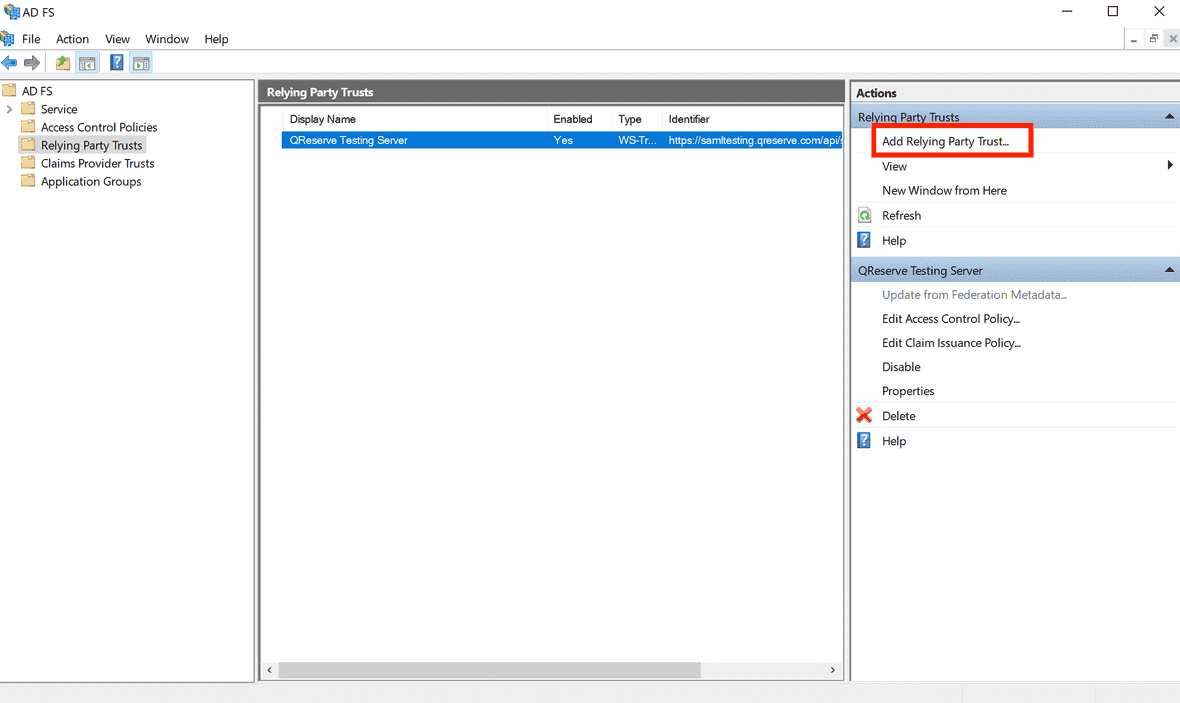Collapse the Relying Party Trusts actions section
The image size is (1180, 703).
[x=1169, y=117]
